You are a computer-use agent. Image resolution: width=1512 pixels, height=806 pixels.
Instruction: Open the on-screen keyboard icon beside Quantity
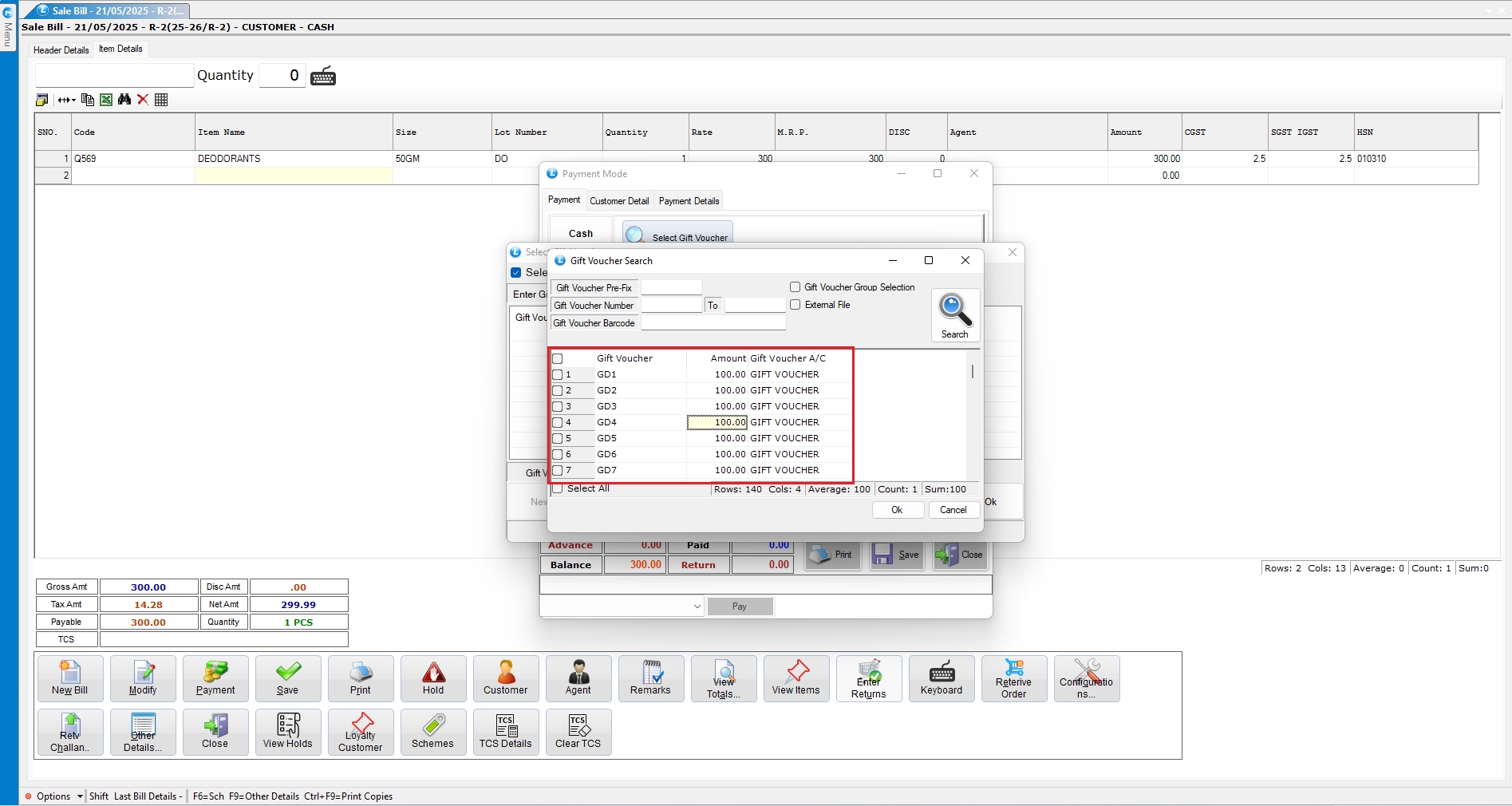322,77
